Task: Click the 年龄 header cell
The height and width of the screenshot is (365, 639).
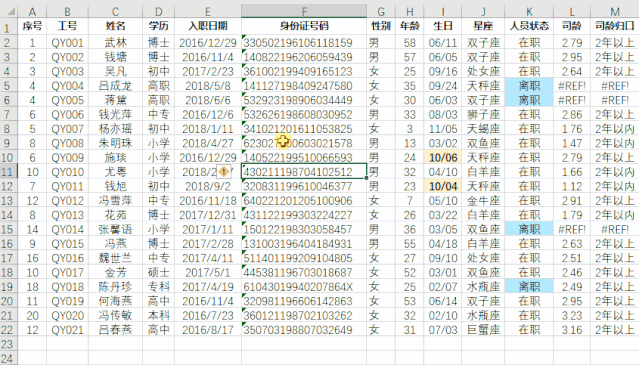Action: click(409, 26)
